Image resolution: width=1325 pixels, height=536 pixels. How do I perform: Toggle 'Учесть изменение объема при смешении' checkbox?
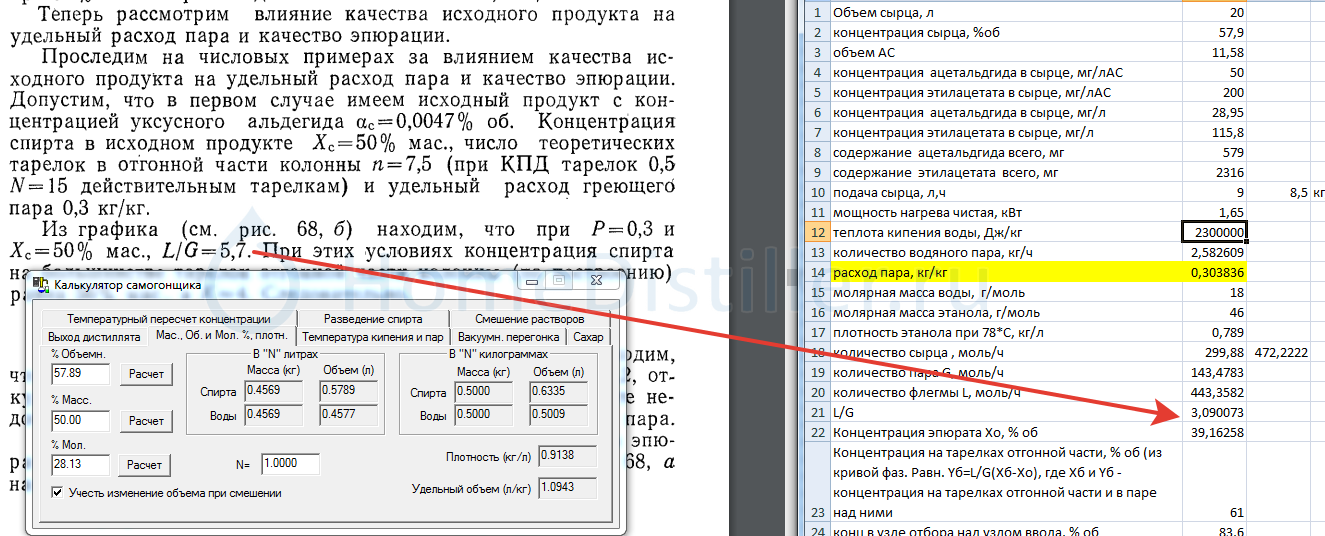(x=57, y=493)
